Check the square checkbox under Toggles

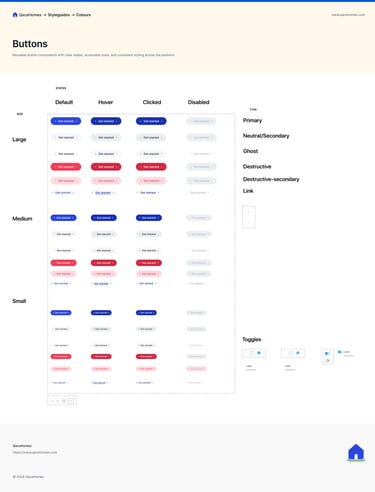(252, 353)
